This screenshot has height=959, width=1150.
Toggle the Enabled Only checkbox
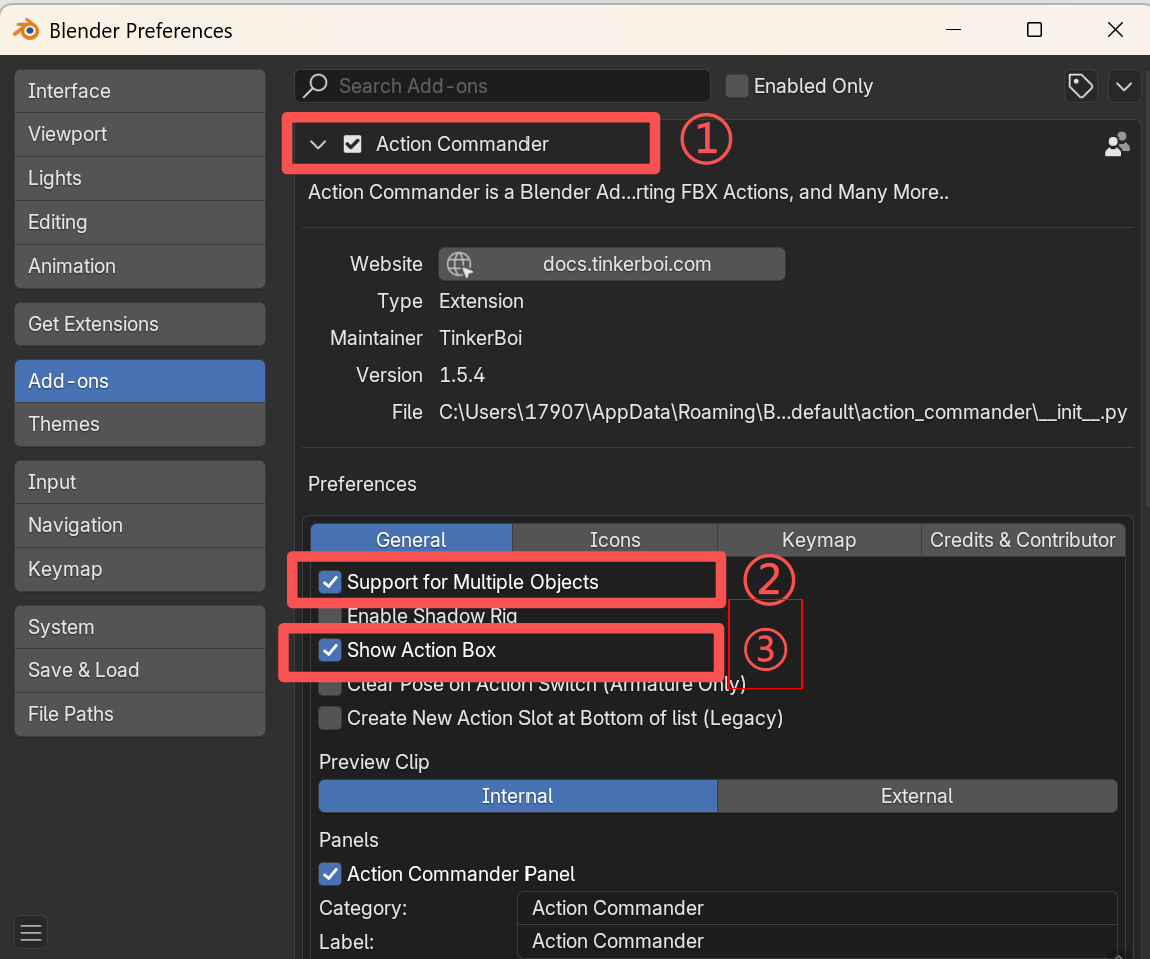coord(736,86)
